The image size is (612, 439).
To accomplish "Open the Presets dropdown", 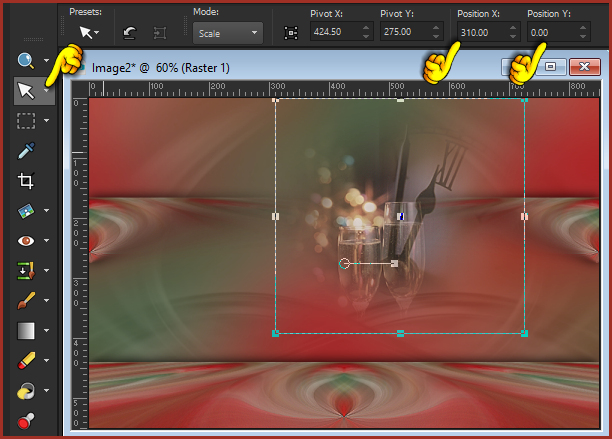I will 89,33.
